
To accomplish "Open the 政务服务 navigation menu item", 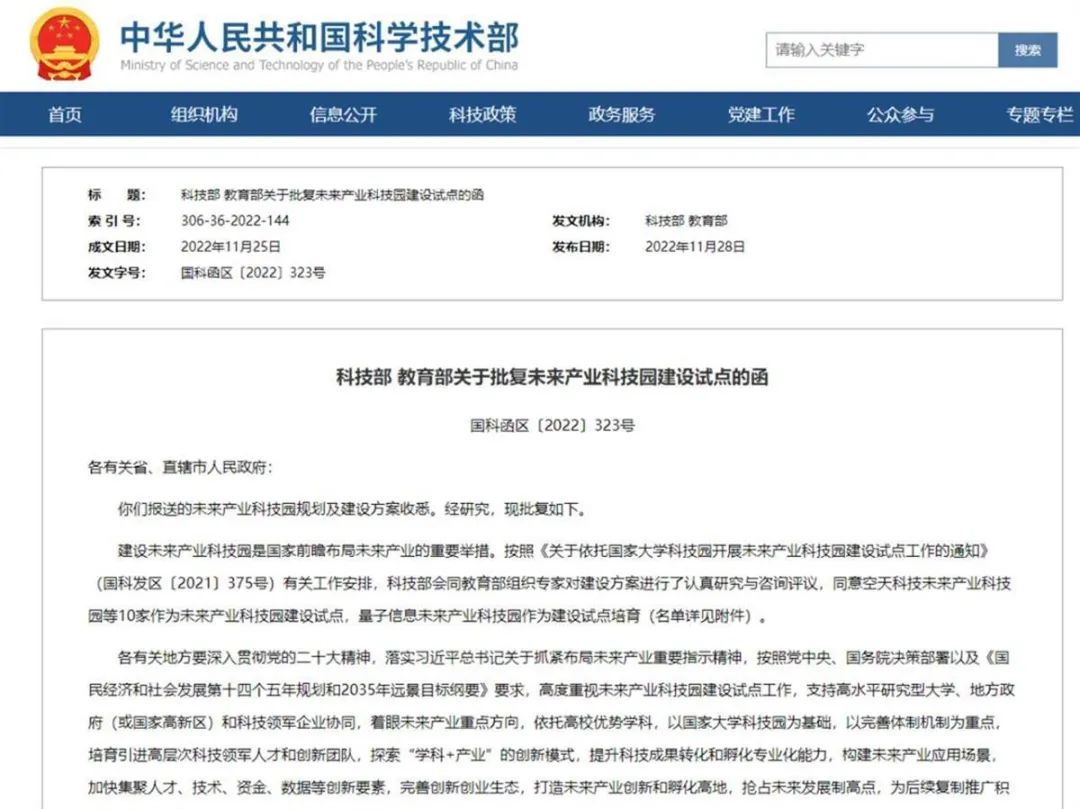I will (x=620, y=115).
